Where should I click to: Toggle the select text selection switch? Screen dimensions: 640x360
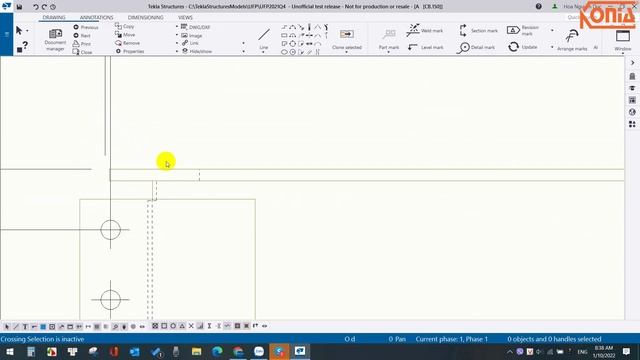25,326
